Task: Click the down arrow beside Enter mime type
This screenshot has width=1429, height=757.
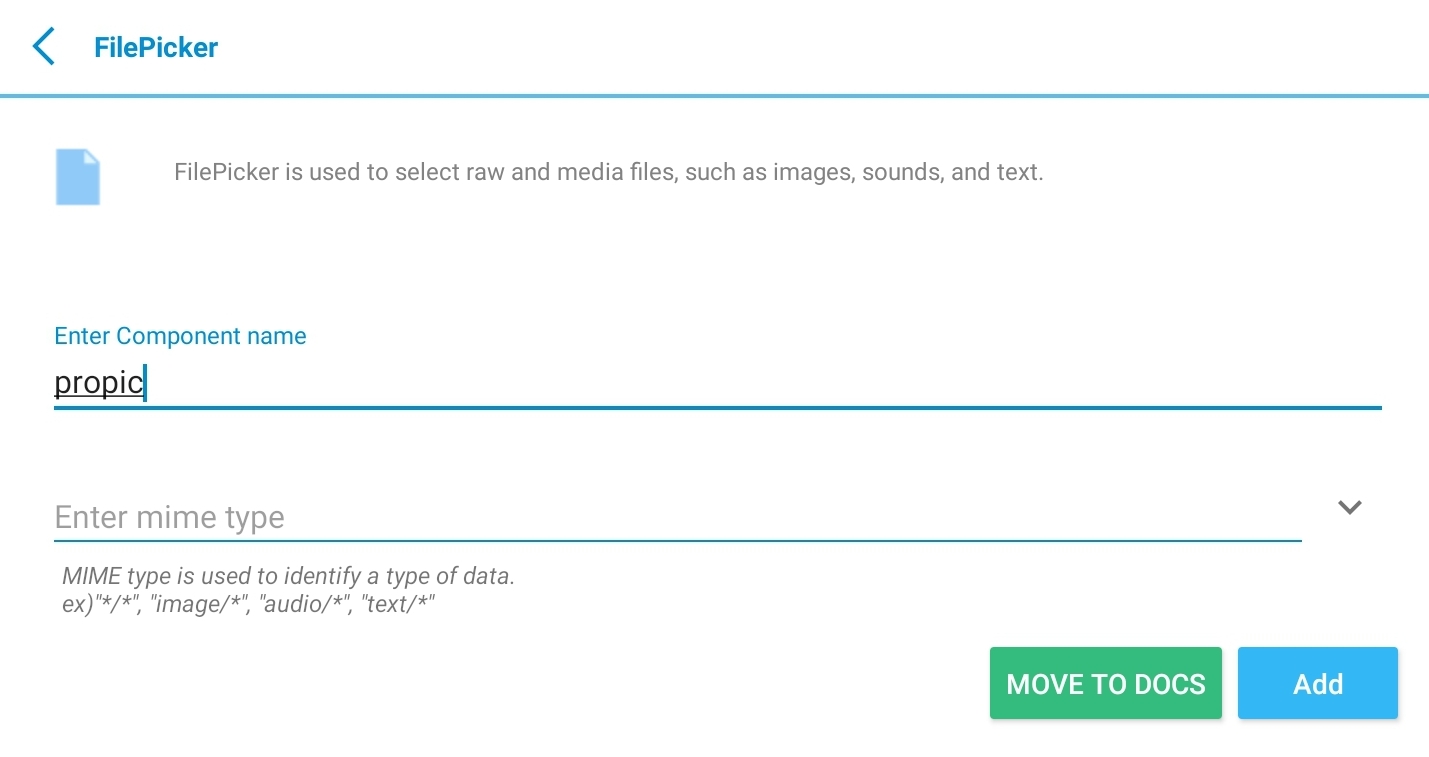Action: tap(1349, 508)
